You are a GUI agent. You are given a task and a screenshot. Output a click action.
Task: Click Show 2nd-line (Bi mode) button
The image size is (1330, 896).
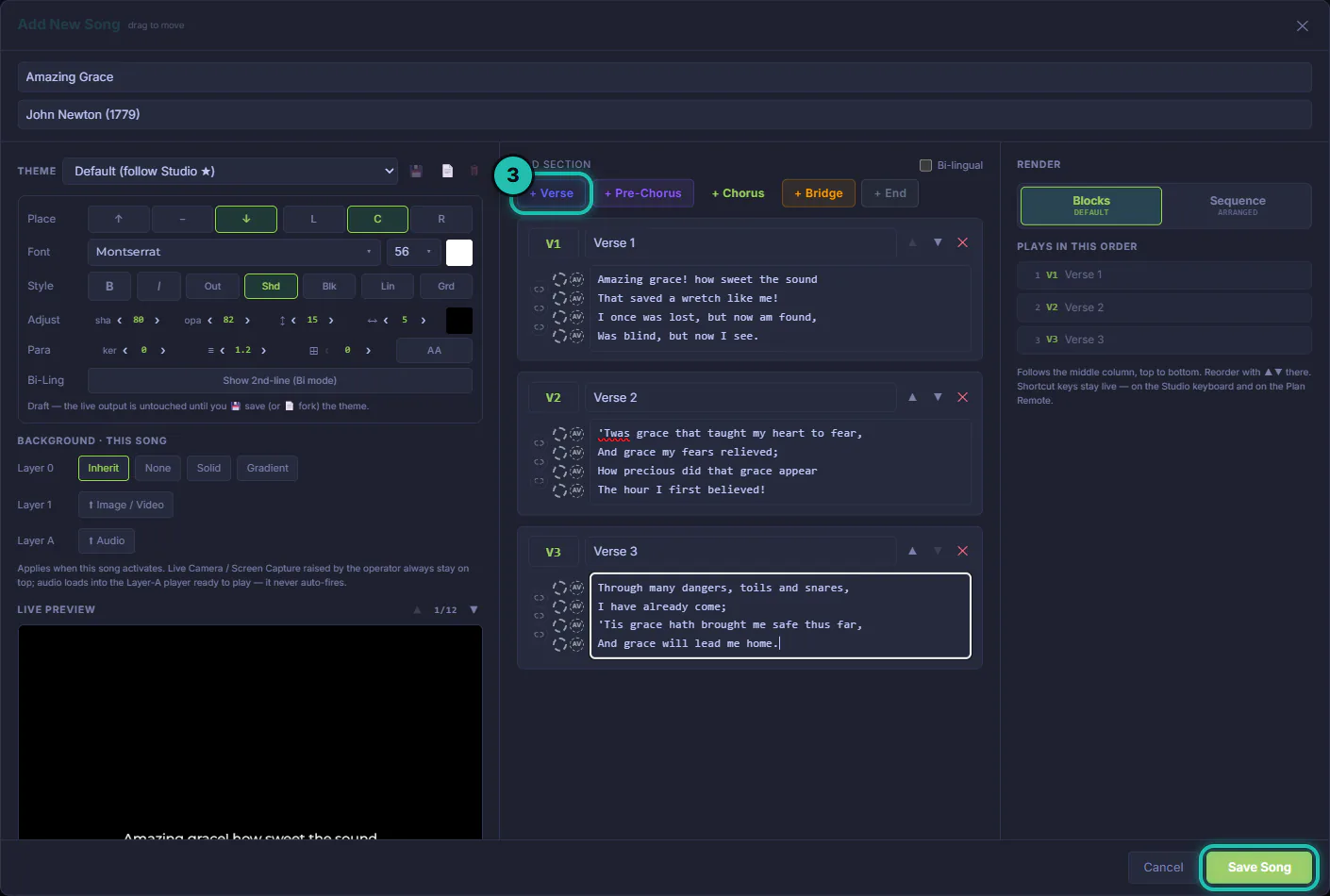(x=280, y=381)
